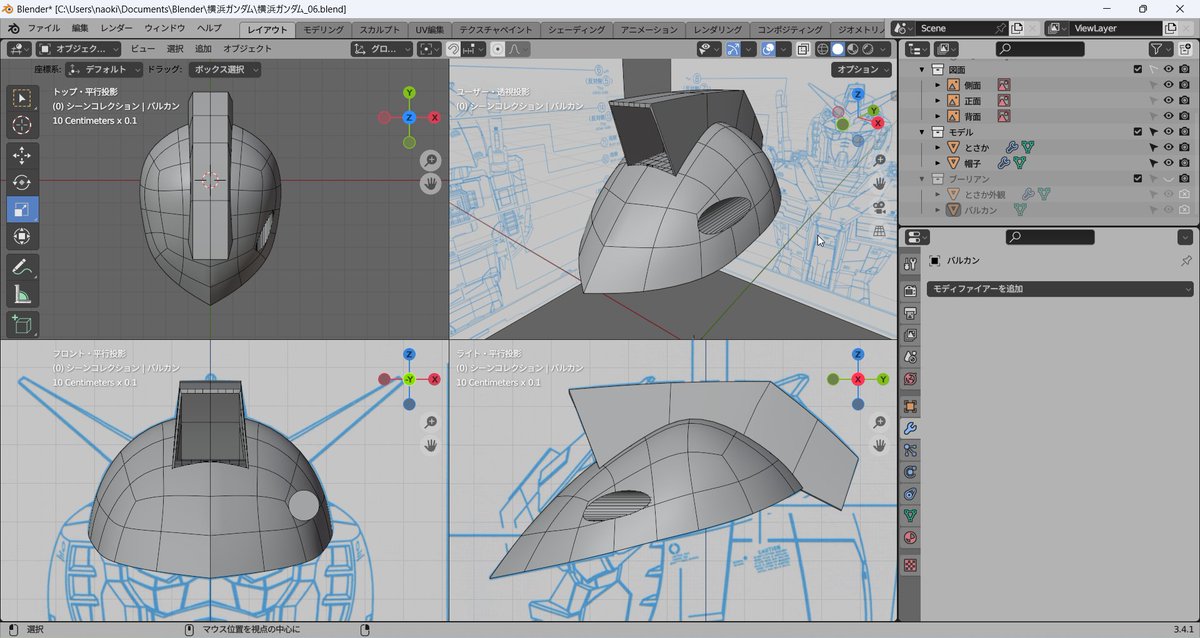Screen dimensions: 1200x638
Task: Open the object mode dropdown
Action: pyautogui.click(x=79, y=48)
